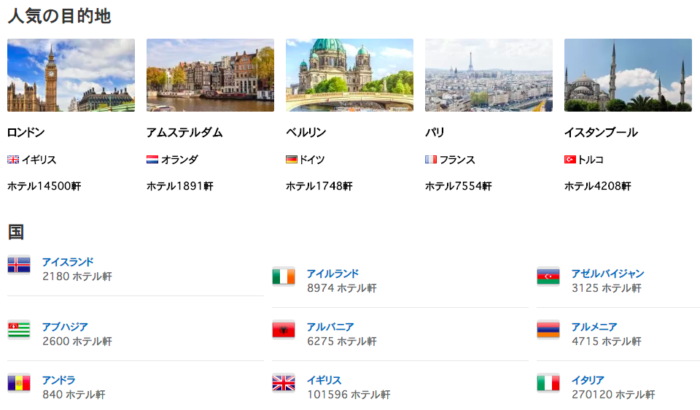The width and height of the screenshot is (700, 410).
Task: Click the Armenia flag icon
Action: click(x=548, y=330)
